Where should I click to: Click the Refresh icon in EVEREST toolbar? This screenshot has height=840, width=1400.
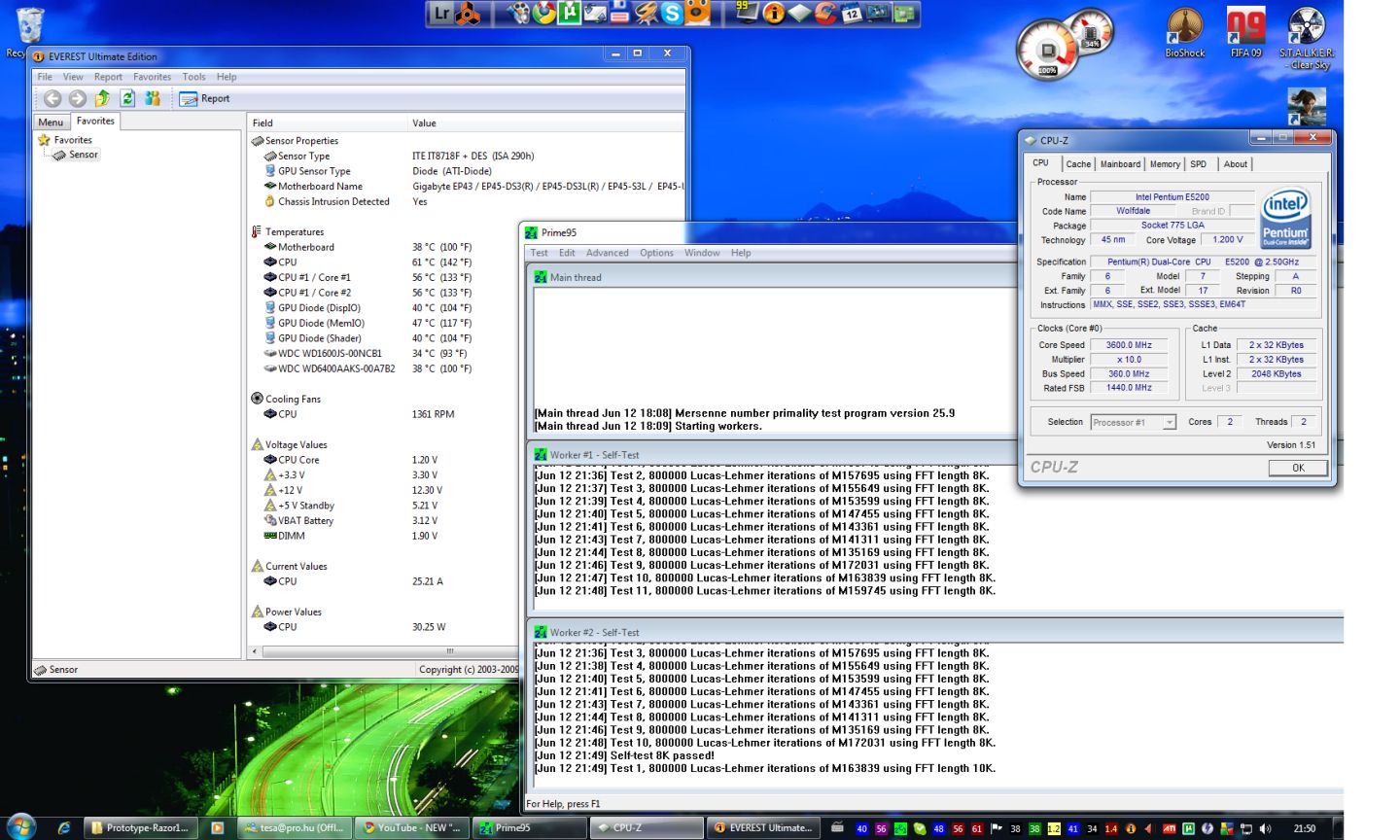pos(127,98)
